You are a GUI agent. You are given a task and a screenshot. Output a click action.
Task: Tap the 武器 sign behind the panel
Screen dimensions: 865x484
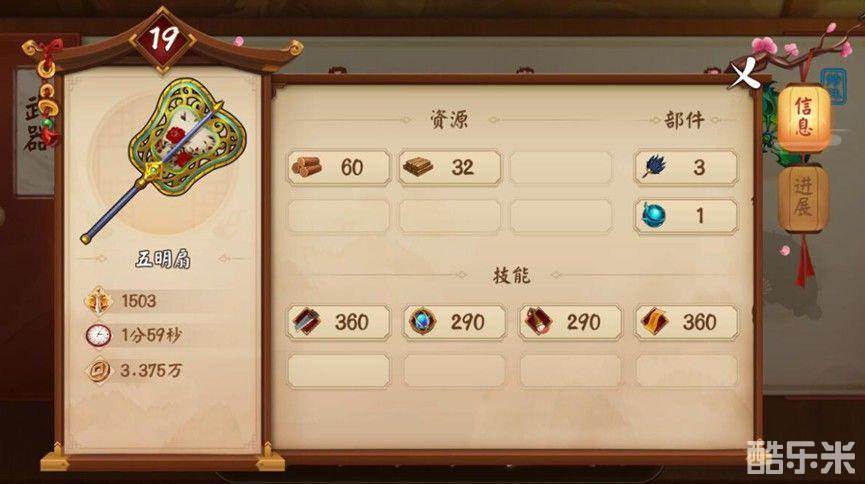click(34, 124)
